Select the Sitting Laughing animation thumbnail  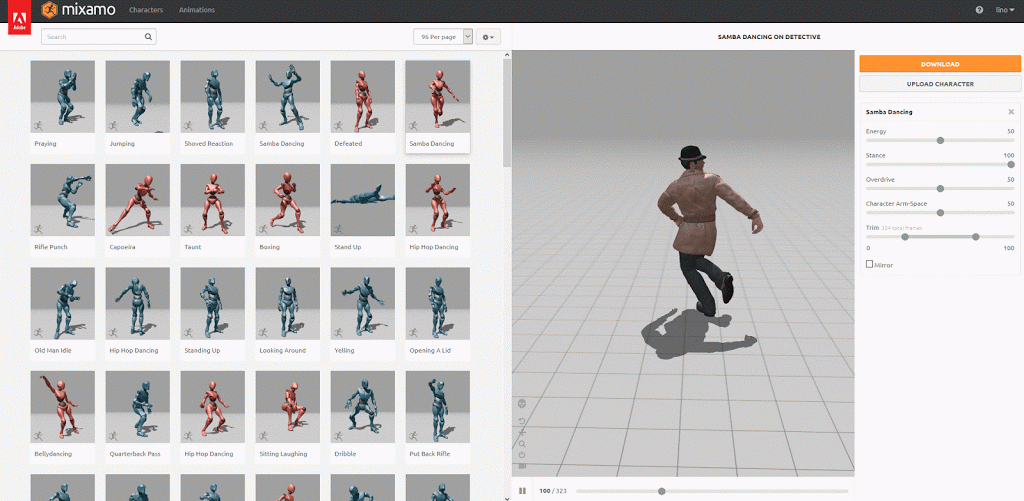coord(287,407)
